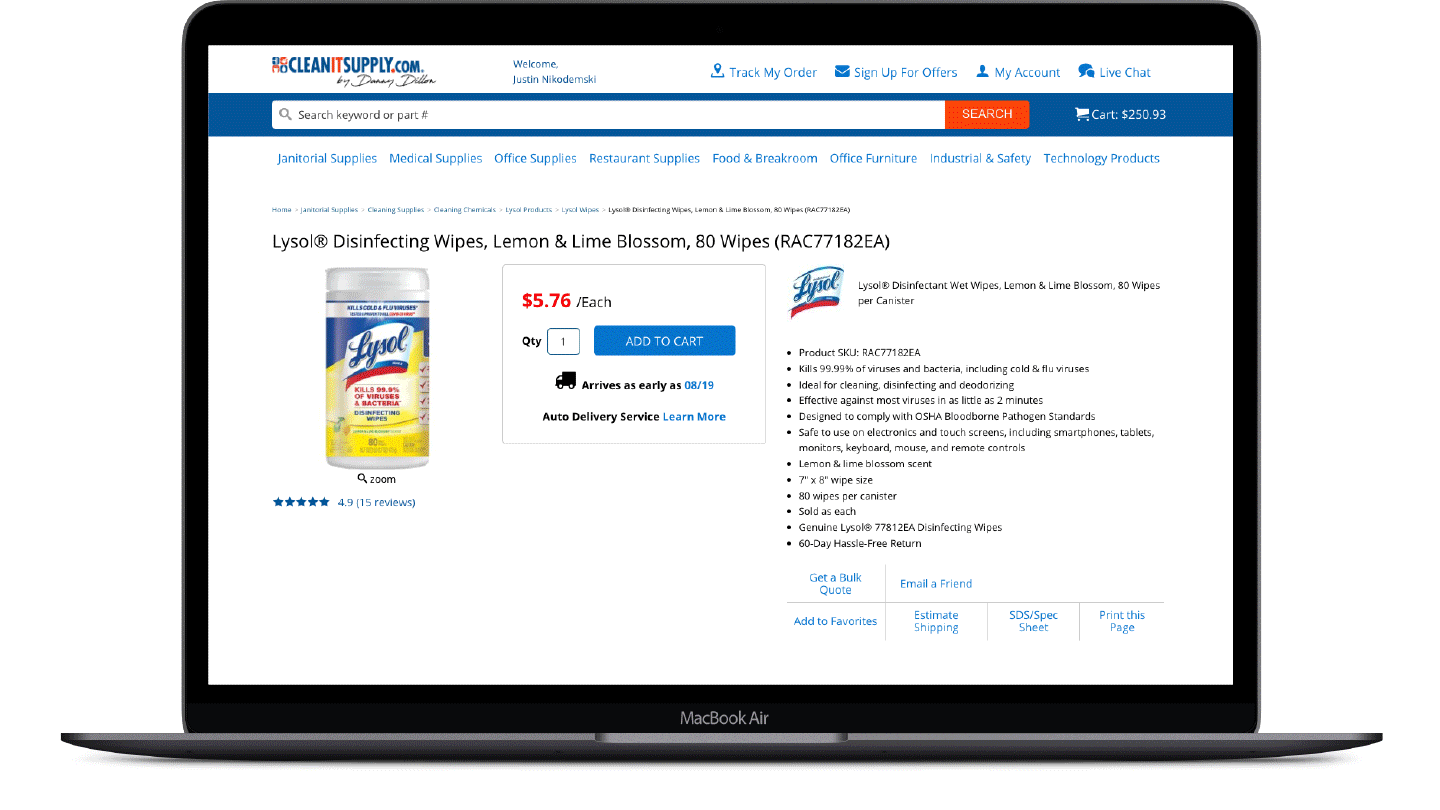Open the Technology Products menu
1440x810 pixels.
click(x=1101, y=158)
